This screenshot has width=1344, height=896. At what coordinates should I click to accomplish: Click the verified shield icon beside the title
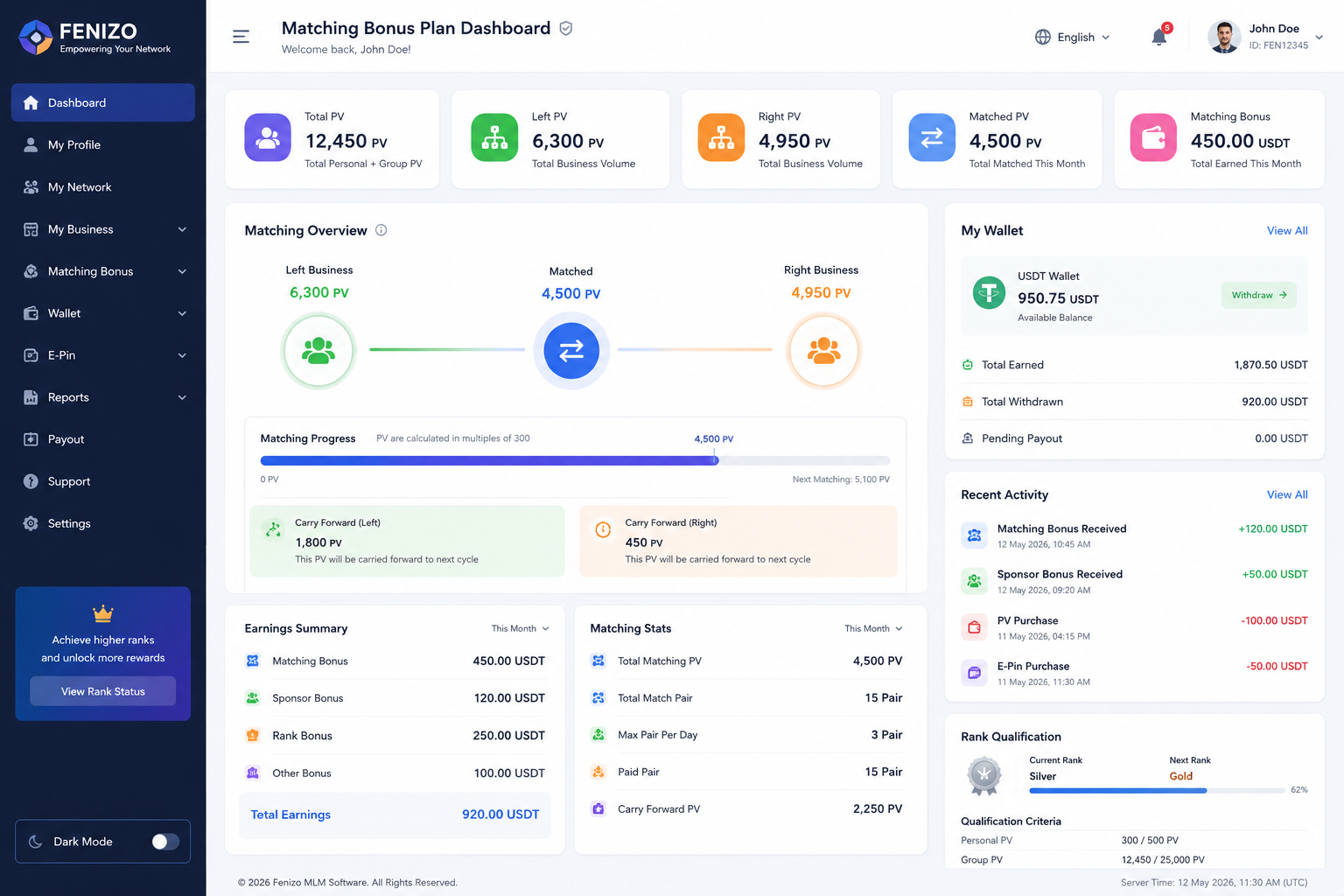tap(566, 28)
